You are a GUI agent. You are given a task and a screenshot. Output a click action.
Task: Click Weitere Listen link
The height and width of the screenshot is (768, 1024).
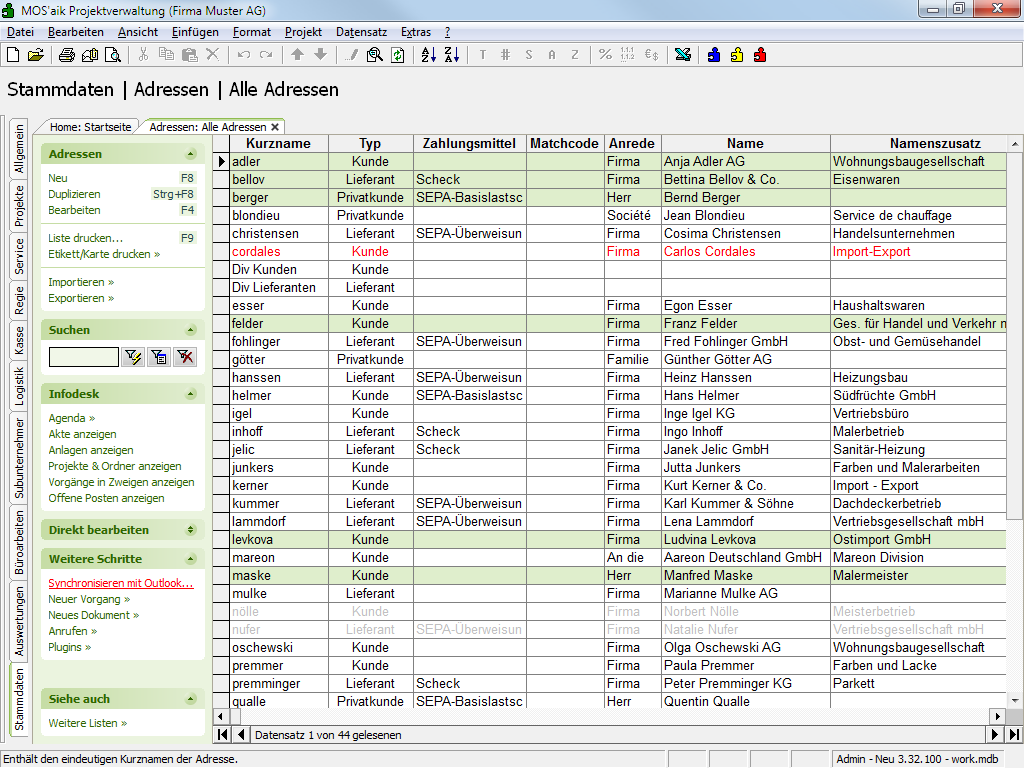point(88,724)
